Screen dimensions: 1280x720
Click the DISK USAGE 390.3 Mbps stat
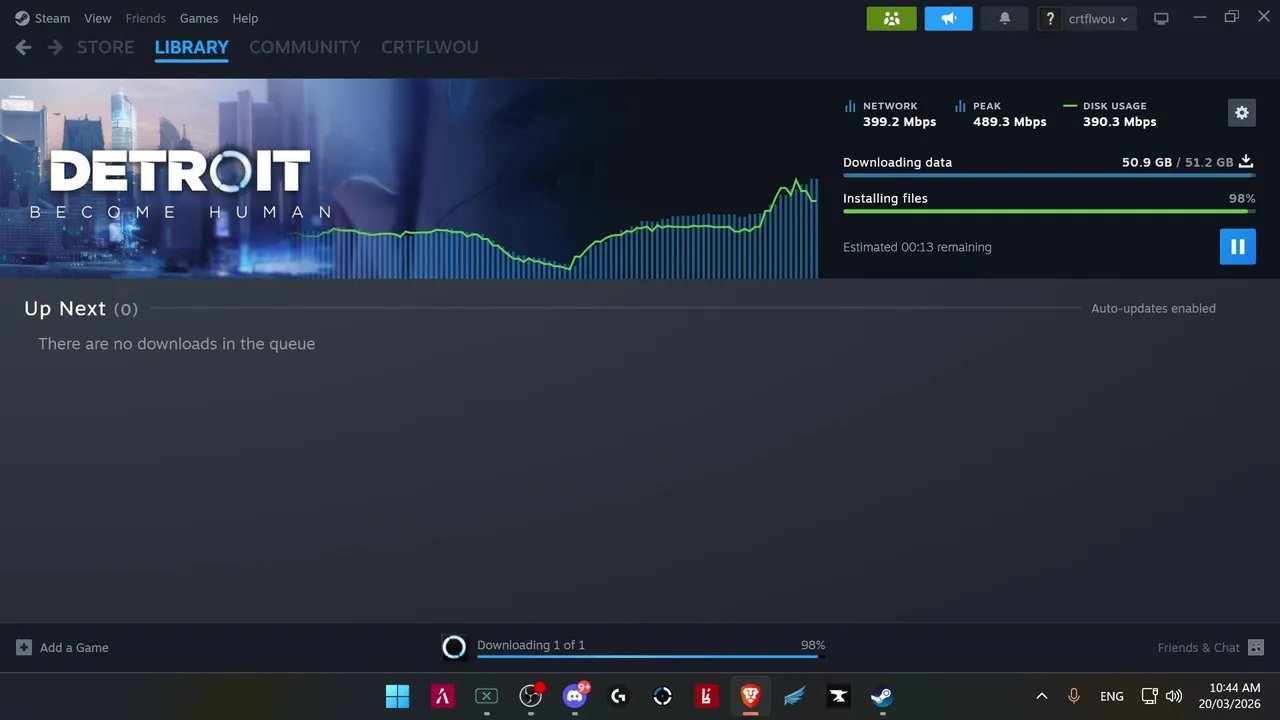click(x=1110, y=114)
